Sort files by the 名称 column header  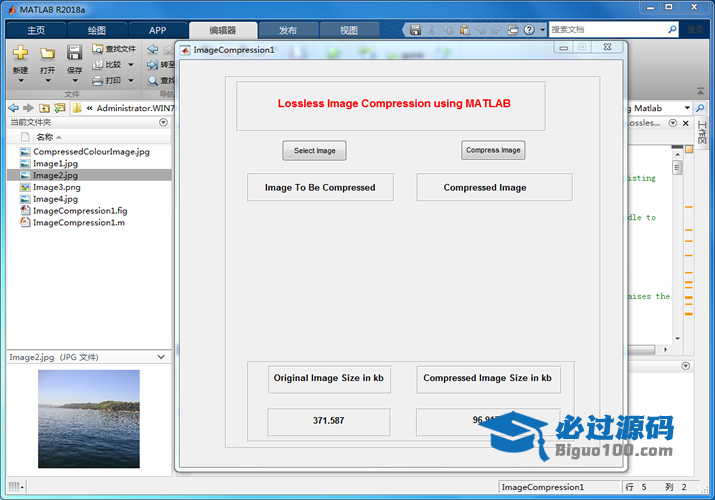tap(45, 137)
